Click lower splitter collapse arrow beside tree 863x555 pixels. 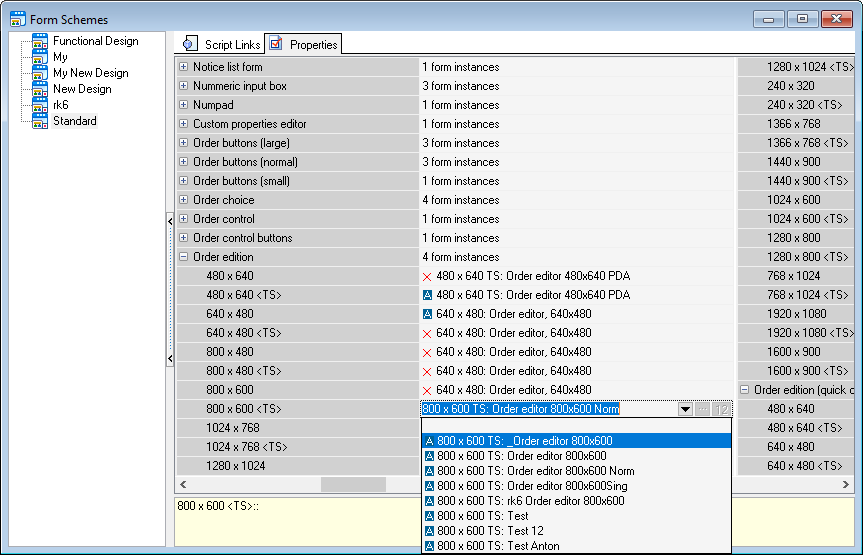click(x=170, y=359)
